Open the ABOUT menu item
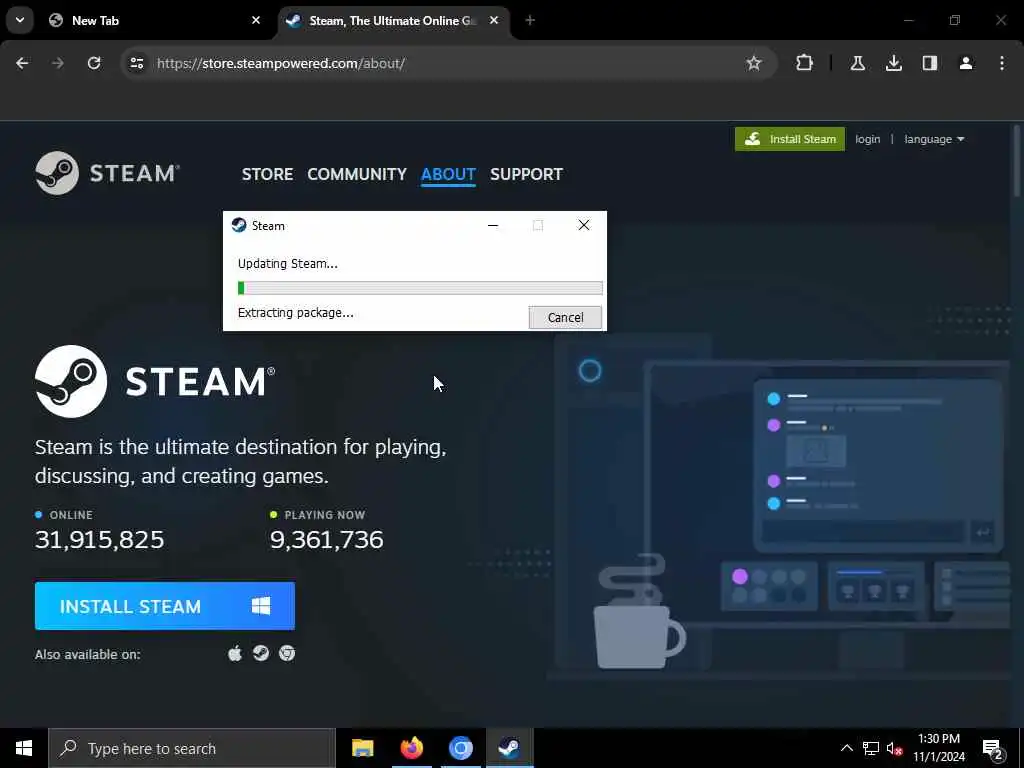Image resolution: width=1024 pixels, height=768 pixels. coord(448,174)
